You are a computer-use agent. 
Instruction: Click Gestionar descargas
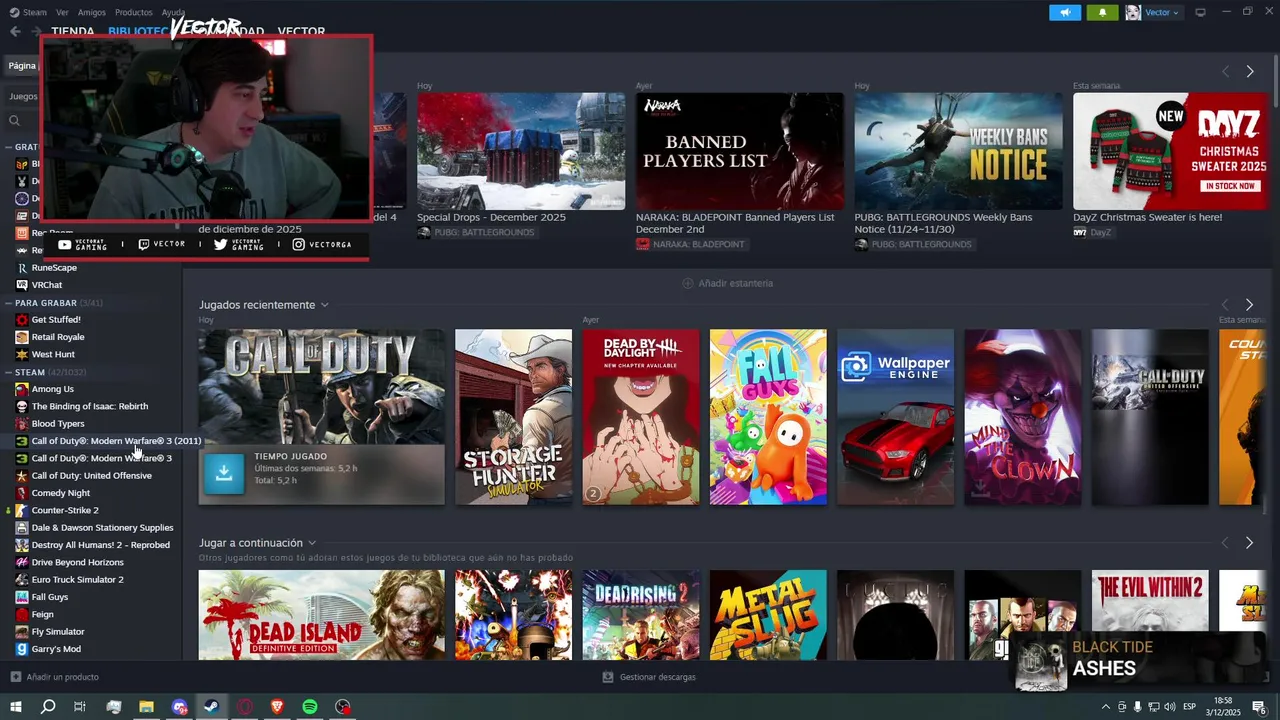tap(657, 677)
